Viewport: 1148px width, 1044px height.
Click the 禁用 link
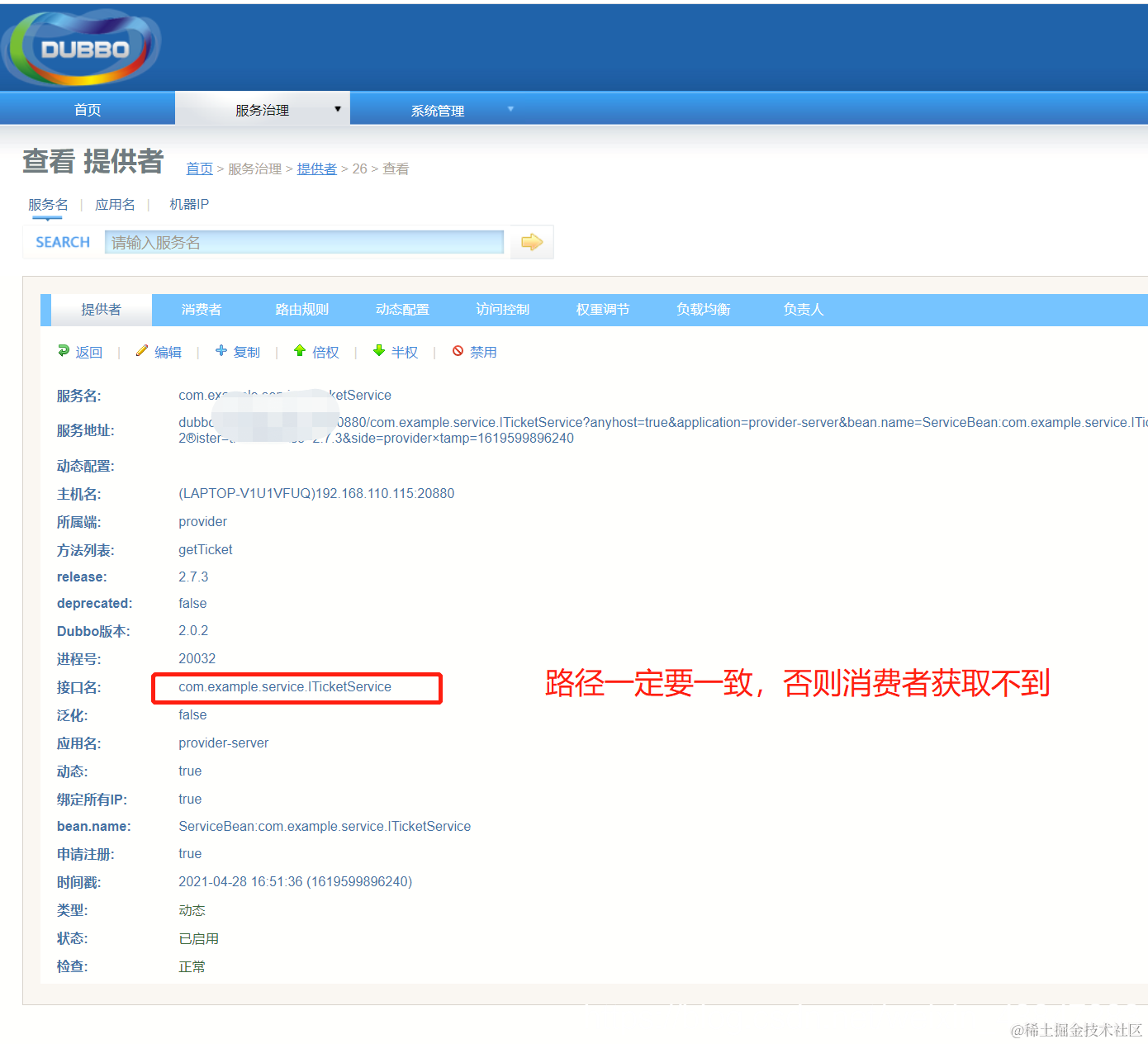coord(483,353)
